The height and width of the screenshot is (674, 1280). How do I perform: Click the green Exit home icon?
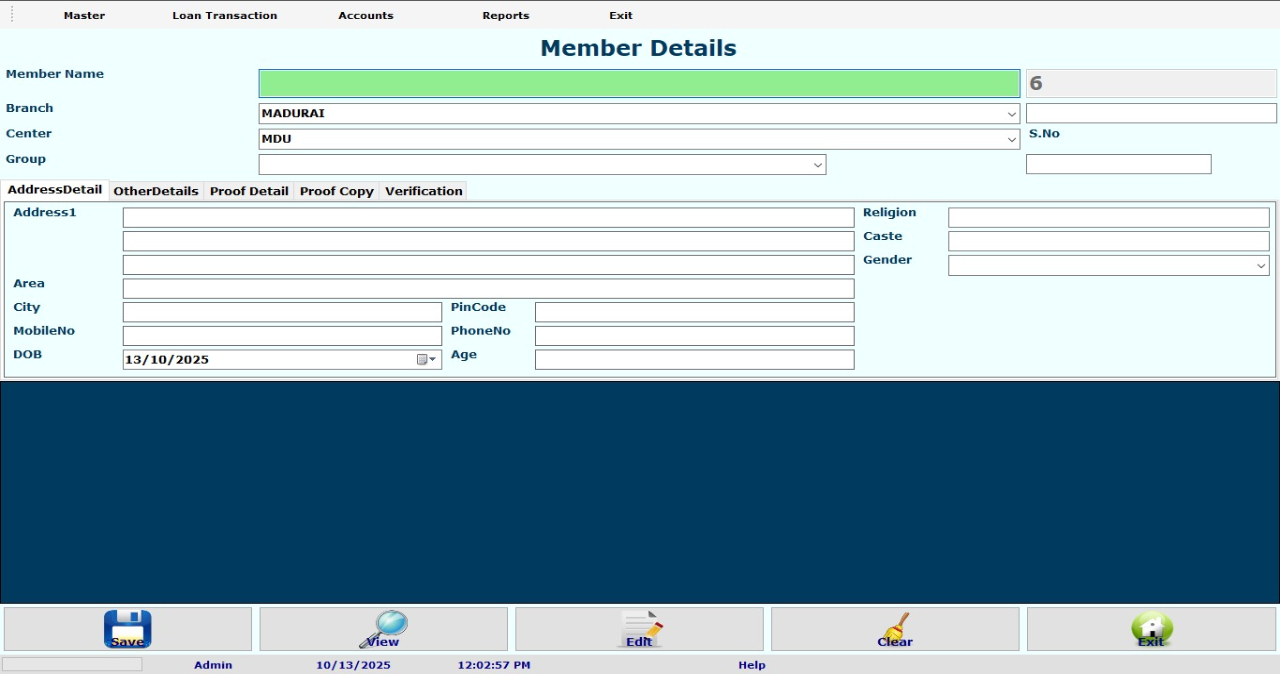pos(1151,629)
